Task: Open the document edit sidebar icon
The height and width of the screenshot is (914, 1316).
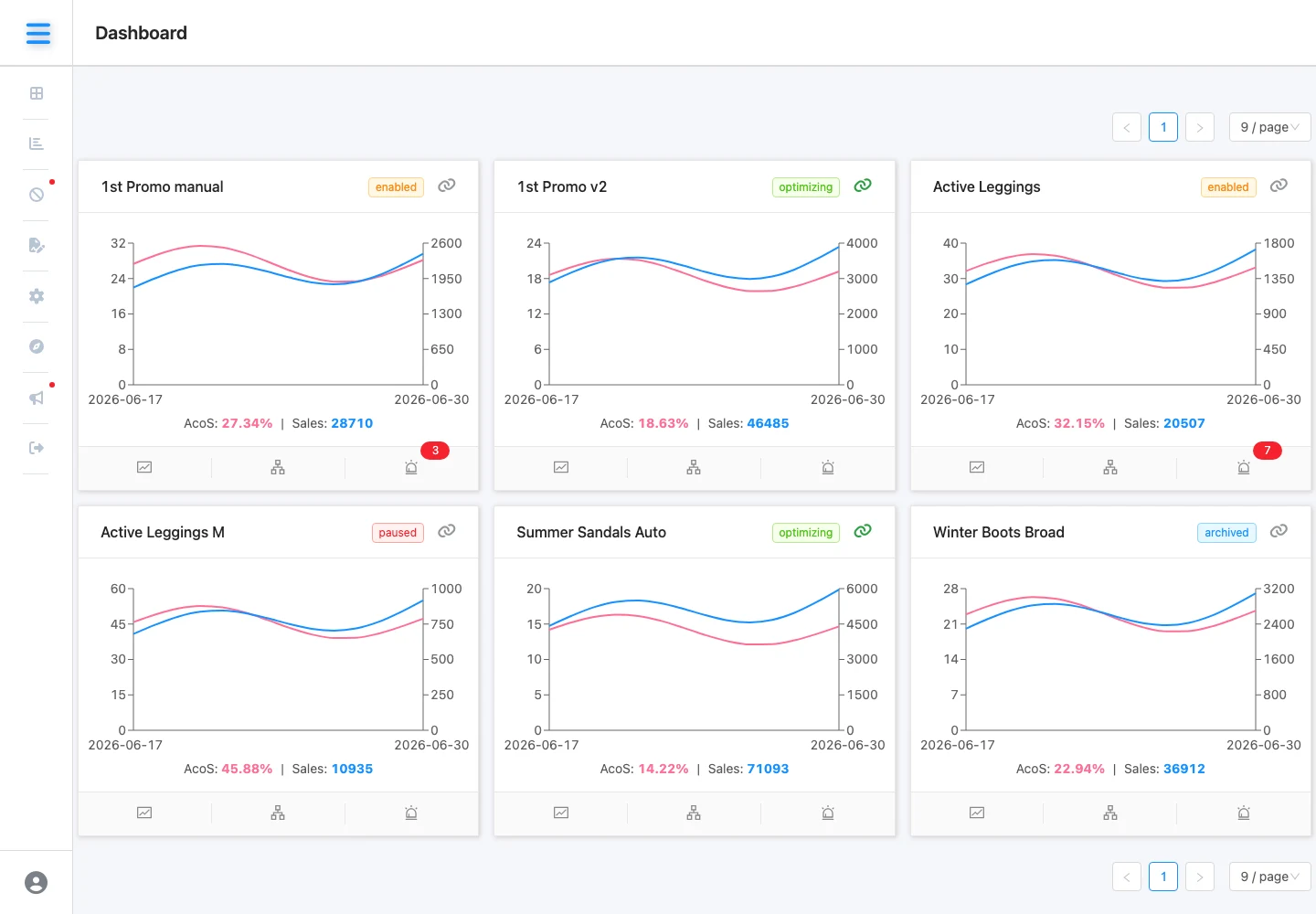Action: click(37, 245)
